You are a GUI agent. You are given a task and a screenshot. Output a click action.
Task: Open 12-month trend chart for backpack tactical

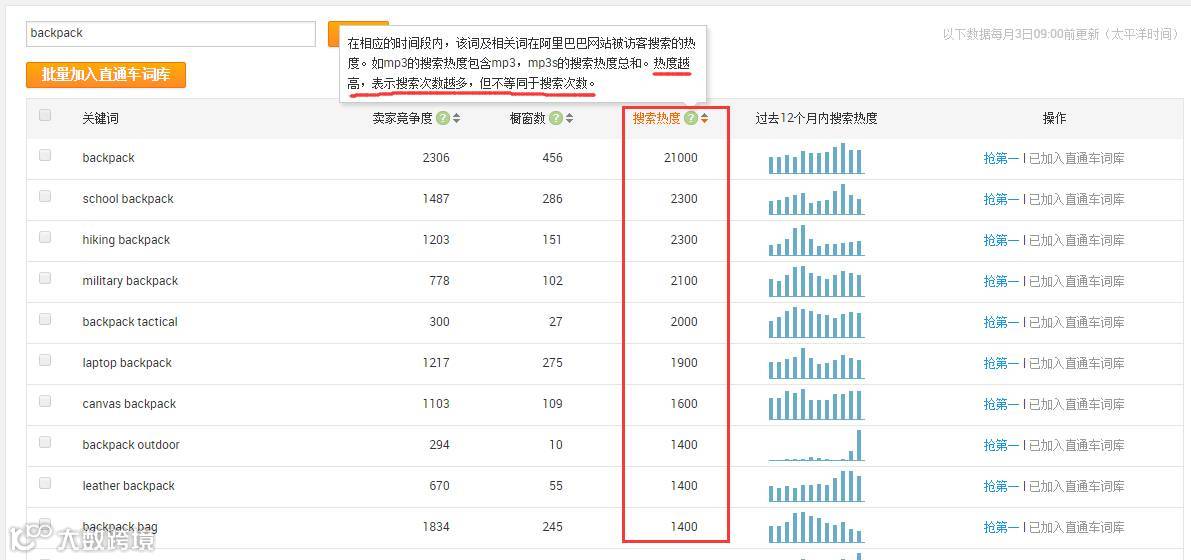click(x=817, y=322)
